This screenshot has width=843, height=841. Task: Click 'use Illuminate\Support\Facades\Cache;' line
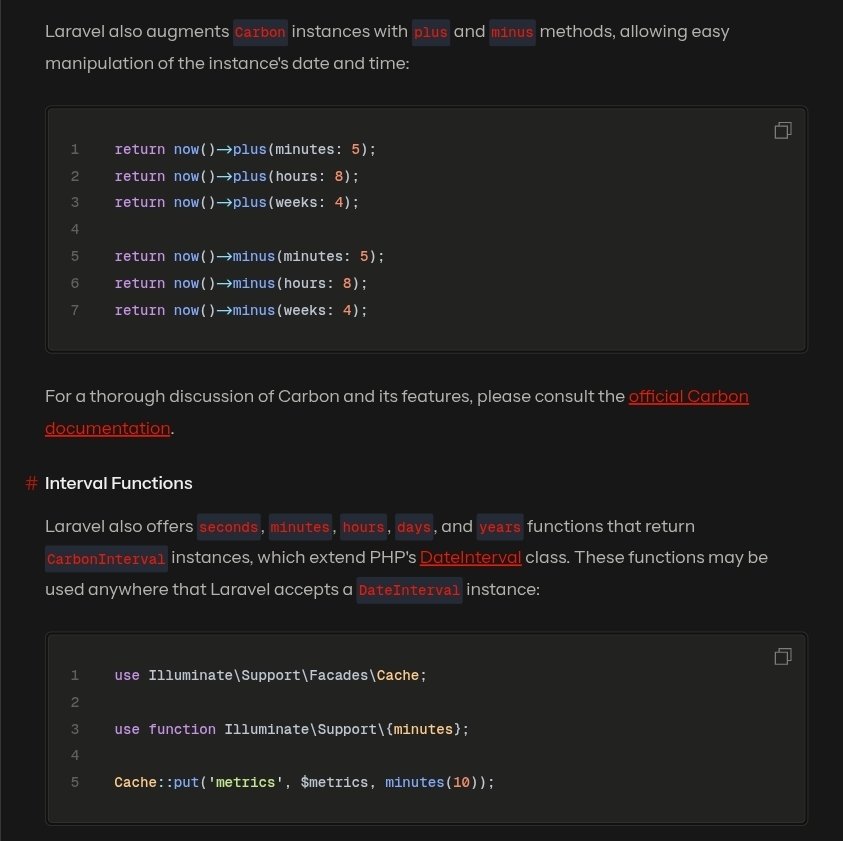270,675
